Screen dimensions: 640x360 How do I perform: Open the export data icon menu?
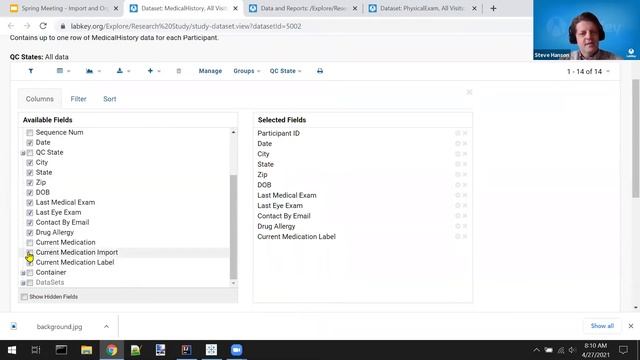(122, 71)
